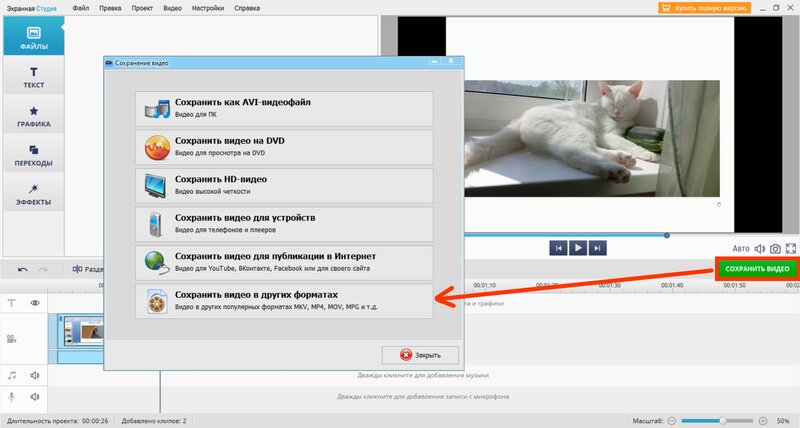800x428 pixels.
Task: Choose Сохранить видео для устройств option
Action: pyautogui.click(x=284, y=224)
